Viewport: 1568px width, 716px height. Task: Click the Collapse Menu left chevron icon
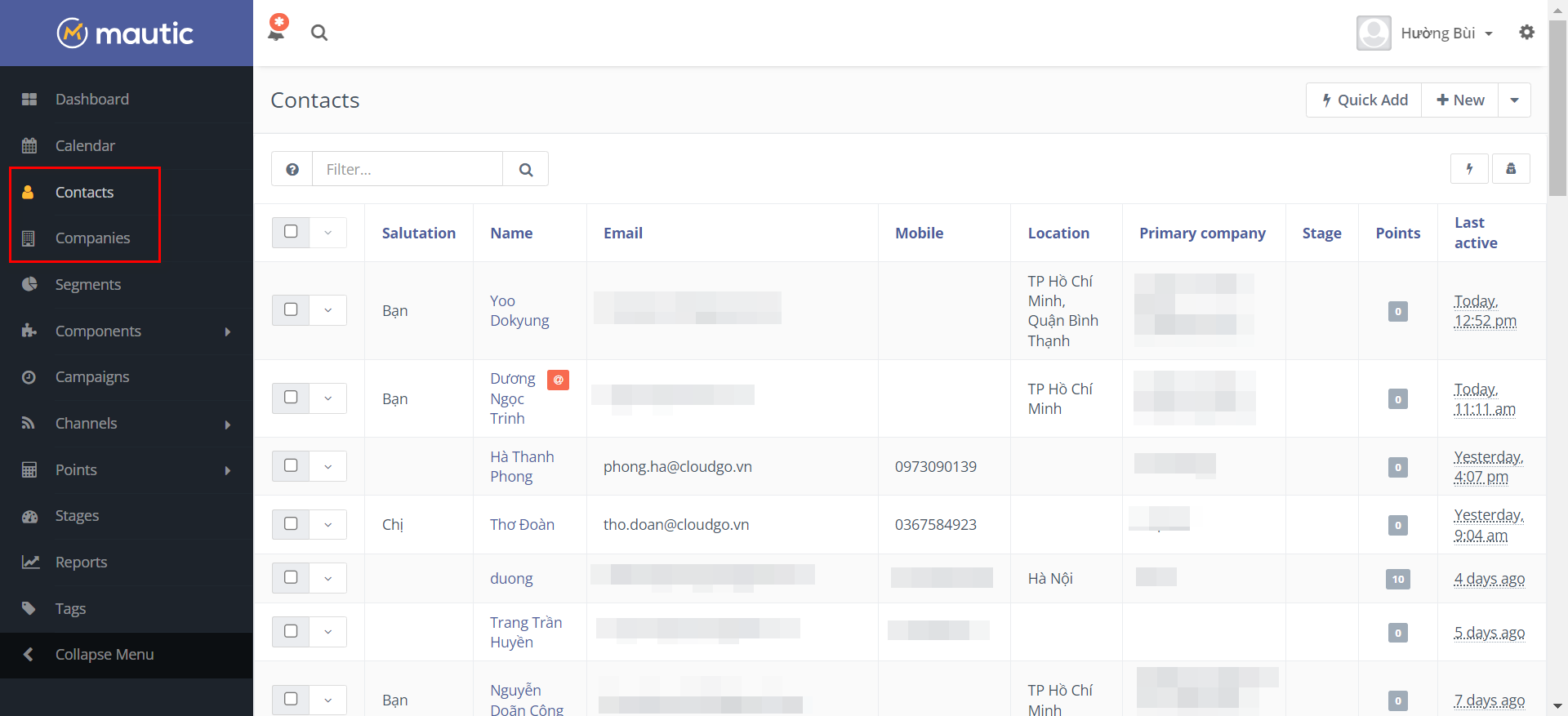click(x=29, y=655)
